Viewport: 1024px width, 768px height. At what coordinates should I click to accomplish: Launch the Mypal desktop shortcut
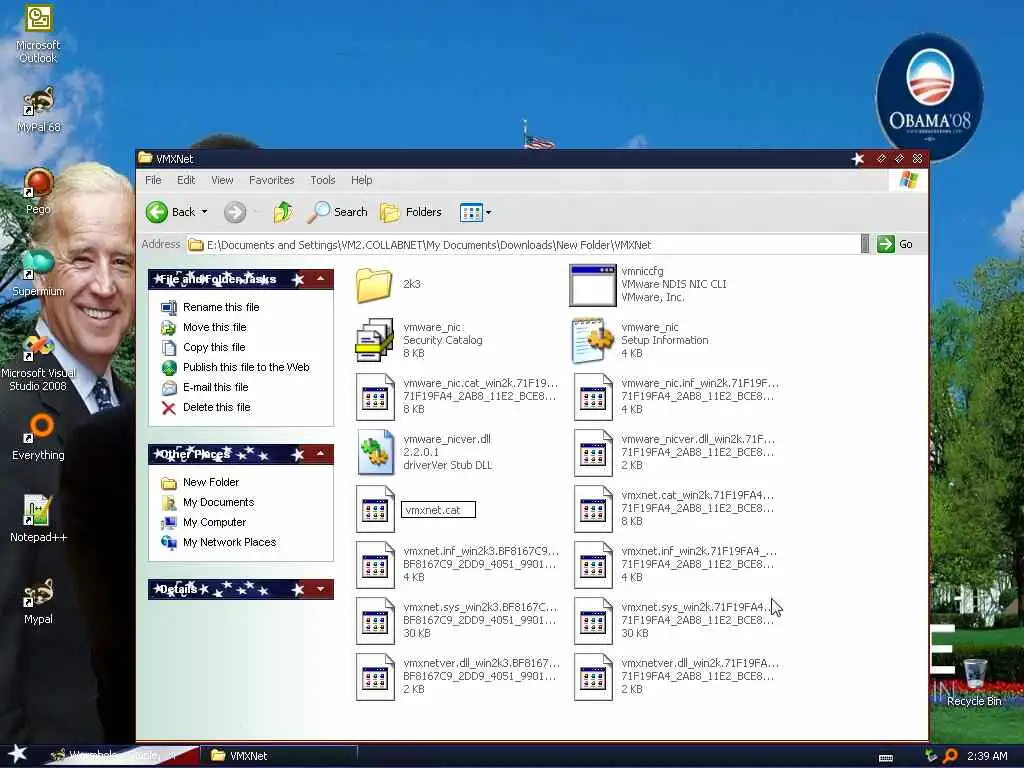(x=38, y=601)
